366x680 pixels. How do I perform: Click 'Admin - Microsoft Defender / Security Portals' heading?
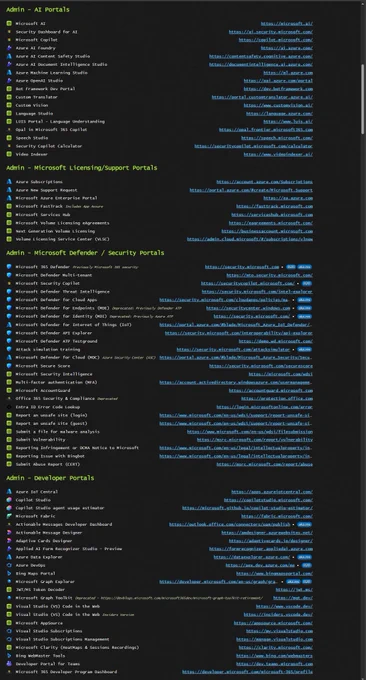(85, 253)
